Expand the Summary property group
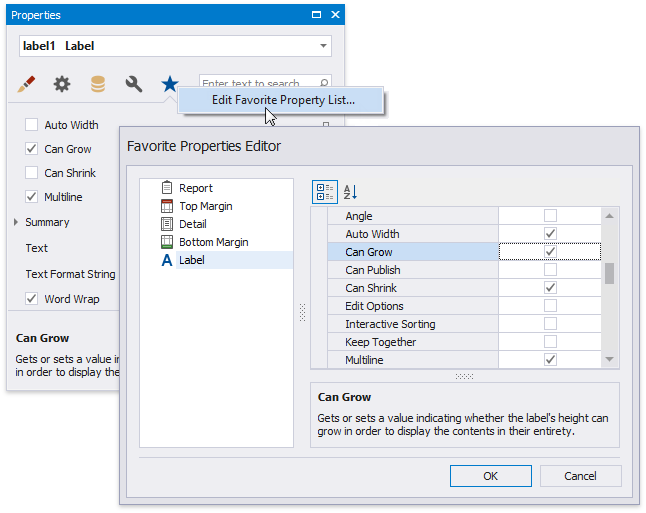This screenshot has height=513, width=646. pyautogui.click(x=16, y=222)
